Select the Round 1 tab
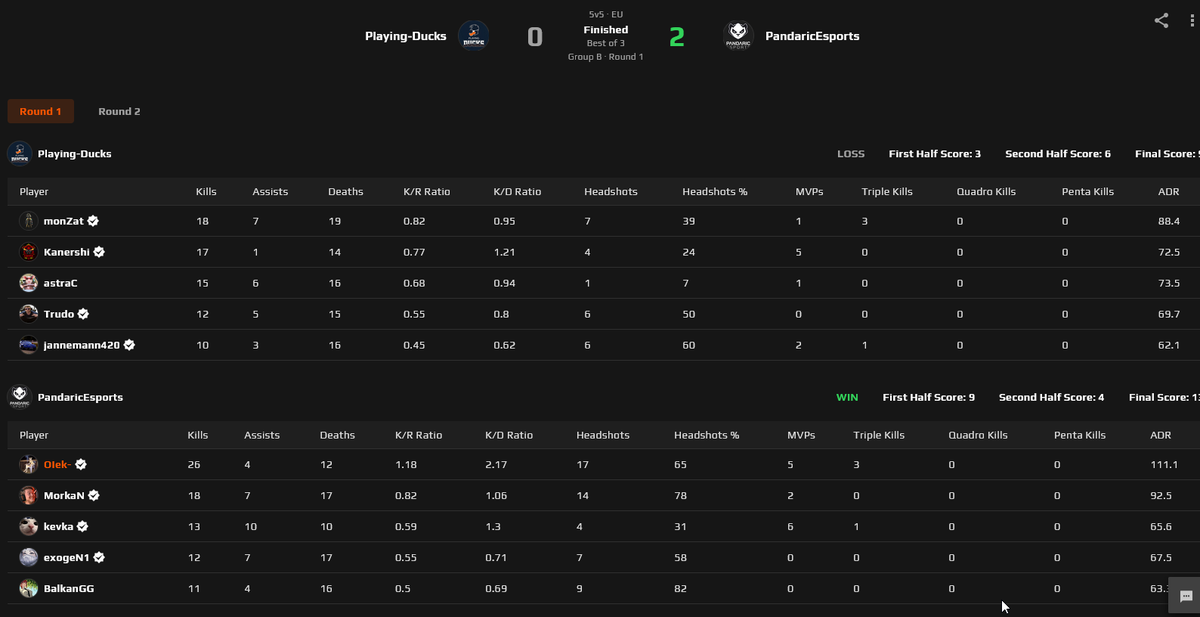The image size is (1200, 617). [41, 111]
